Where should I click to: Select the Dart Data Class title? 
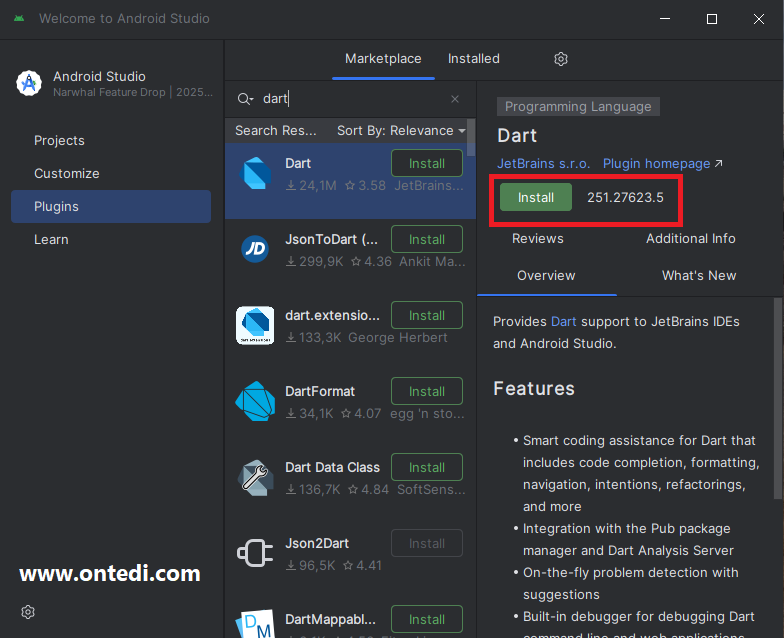pos(332,468)
